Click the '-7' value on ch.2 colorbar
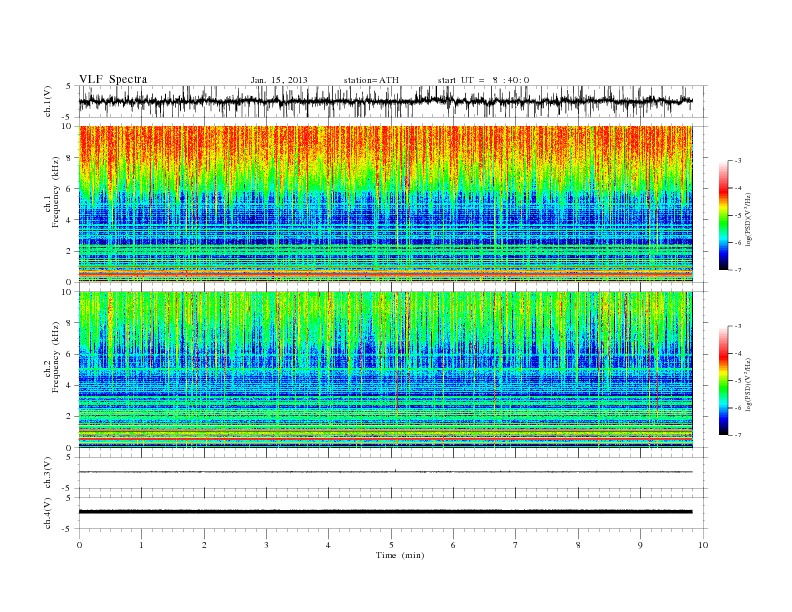The height and width of the screenshot is (612, 792). [x=737, y=435]
